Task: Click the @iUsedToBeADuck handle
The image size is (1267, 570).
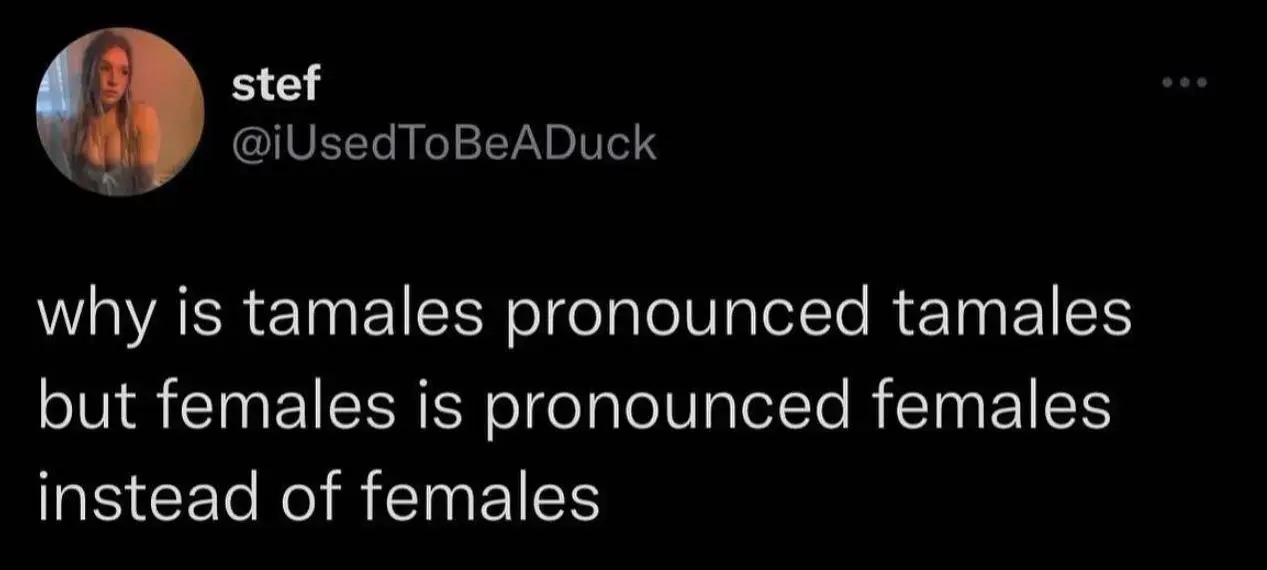Action: tap(444, 145)
